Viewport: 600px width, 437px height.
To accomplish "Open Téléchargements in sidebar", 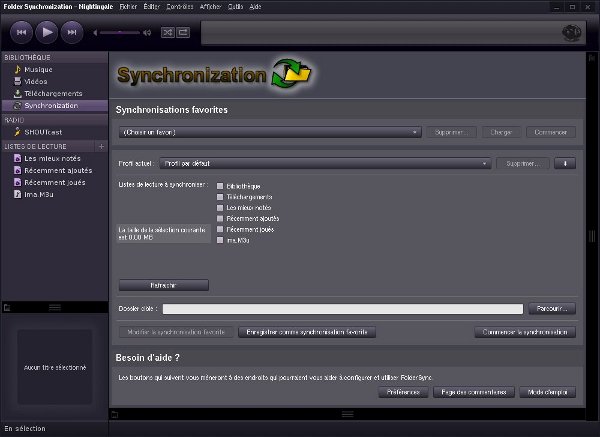I will click(53, 93).
